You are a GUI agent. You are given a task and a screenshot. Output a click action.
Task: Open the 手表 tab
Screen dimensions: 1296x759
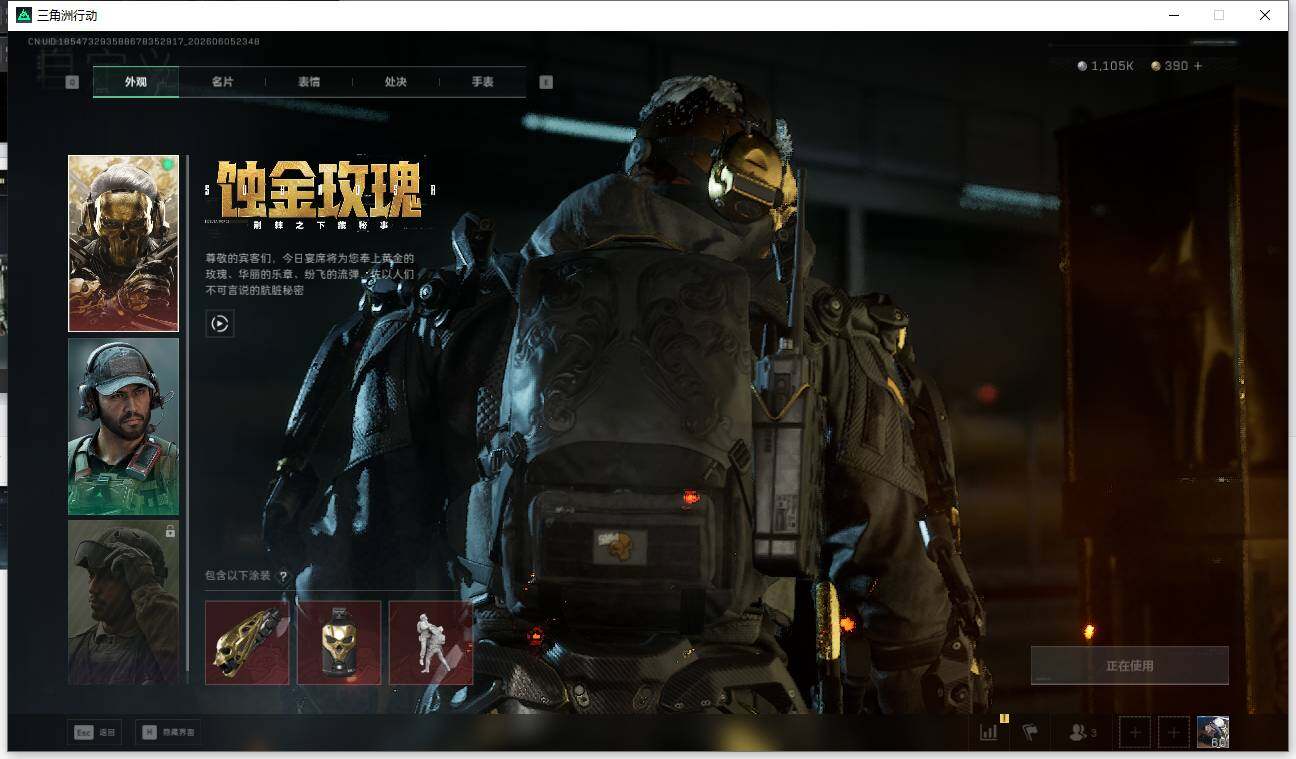click(483, 82)
